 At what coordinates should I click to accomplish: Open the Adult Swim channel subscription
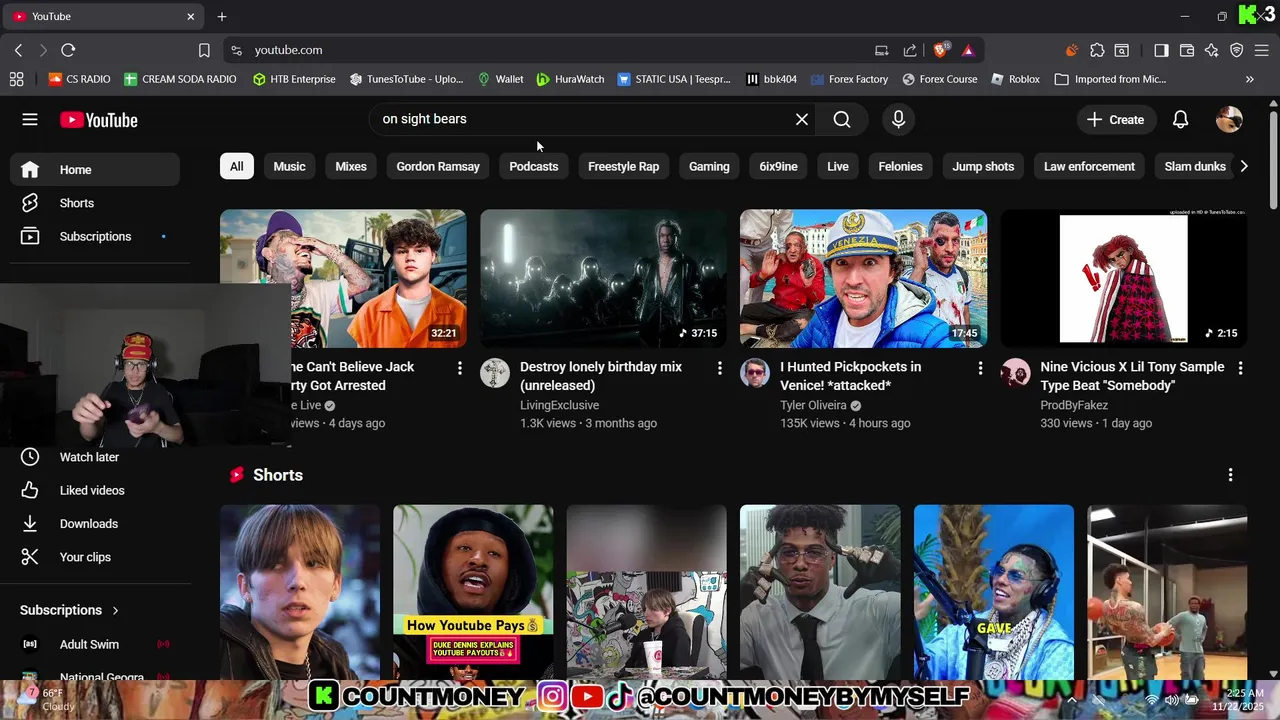96,645
